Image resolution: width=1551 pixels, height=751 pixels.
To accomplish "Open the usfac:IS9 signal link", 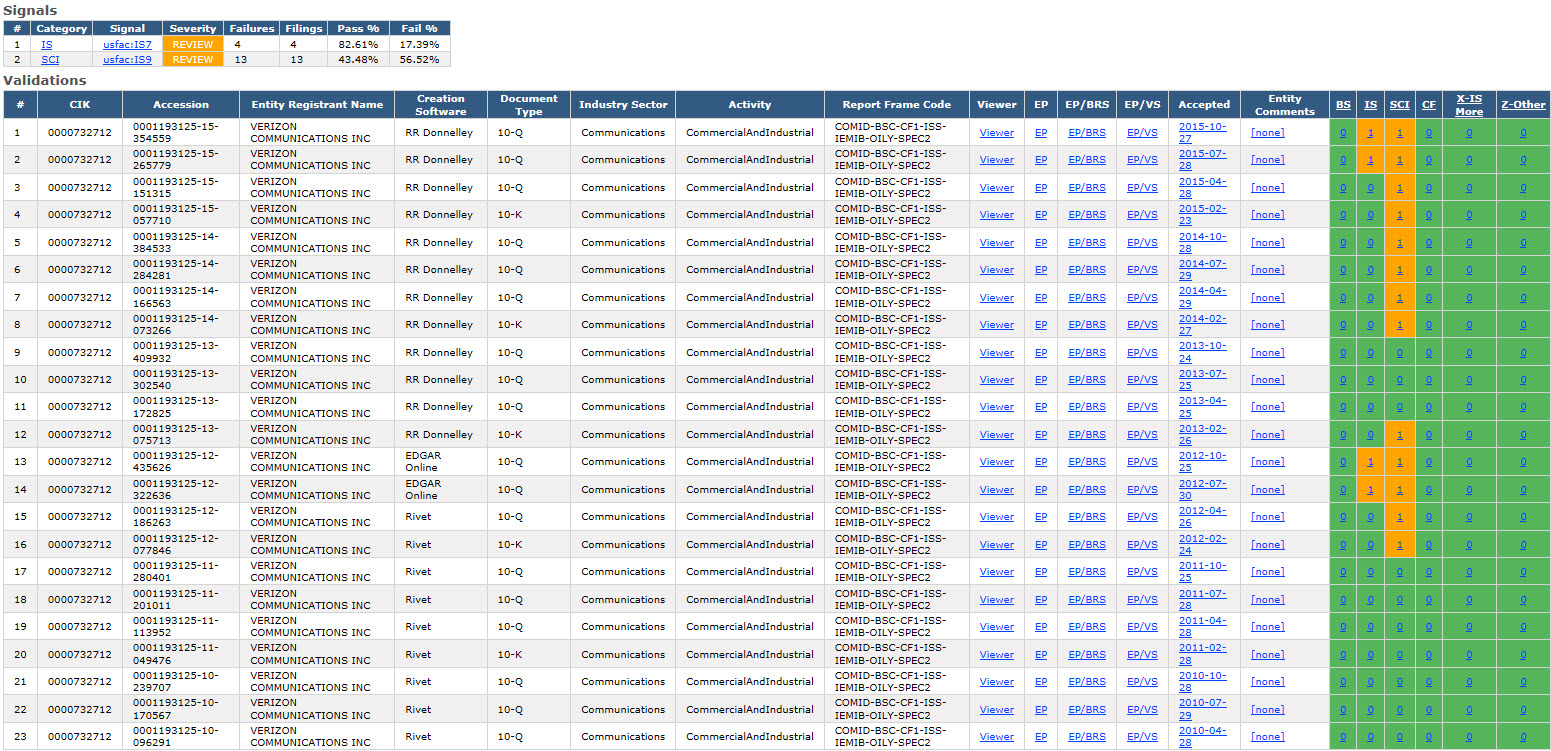I will (127, 59).
